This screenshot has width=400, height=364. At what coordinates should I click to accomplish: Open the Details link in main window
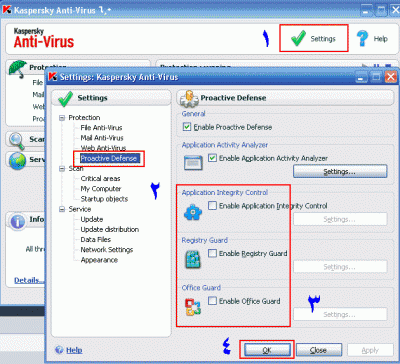click(x=29, y=280)
